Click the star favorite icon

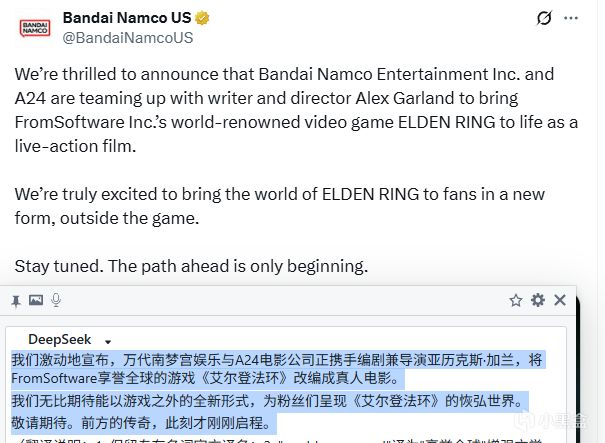point(516,300)
